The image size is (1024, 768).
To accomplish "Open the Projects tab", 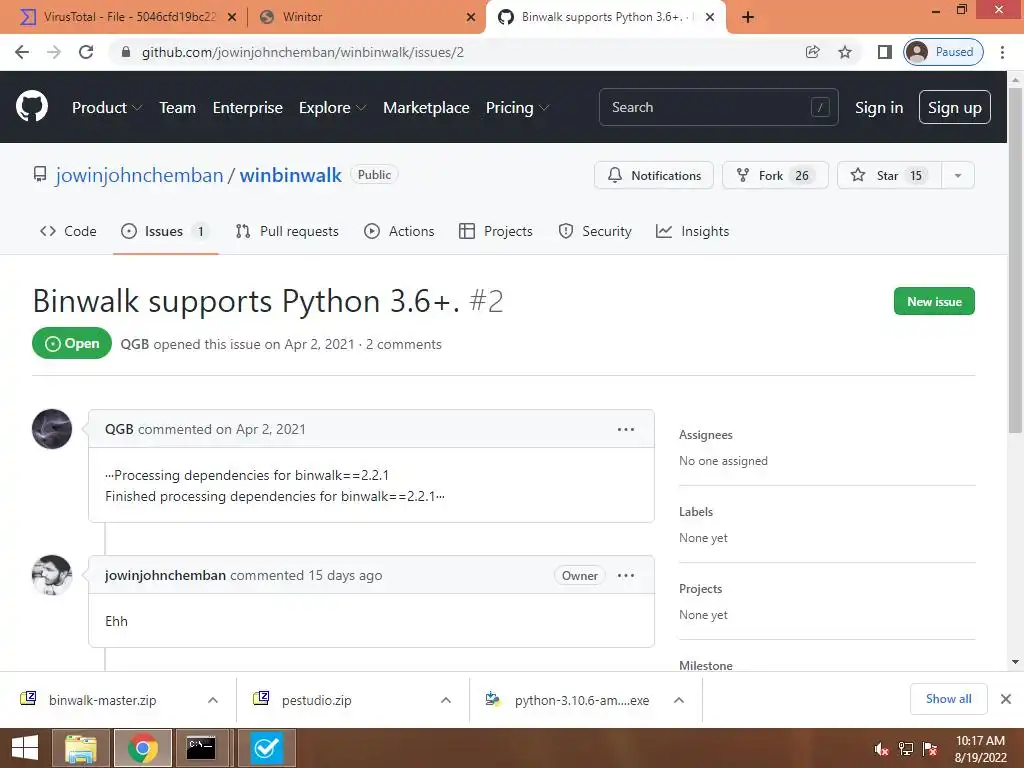I will point(496,231).
